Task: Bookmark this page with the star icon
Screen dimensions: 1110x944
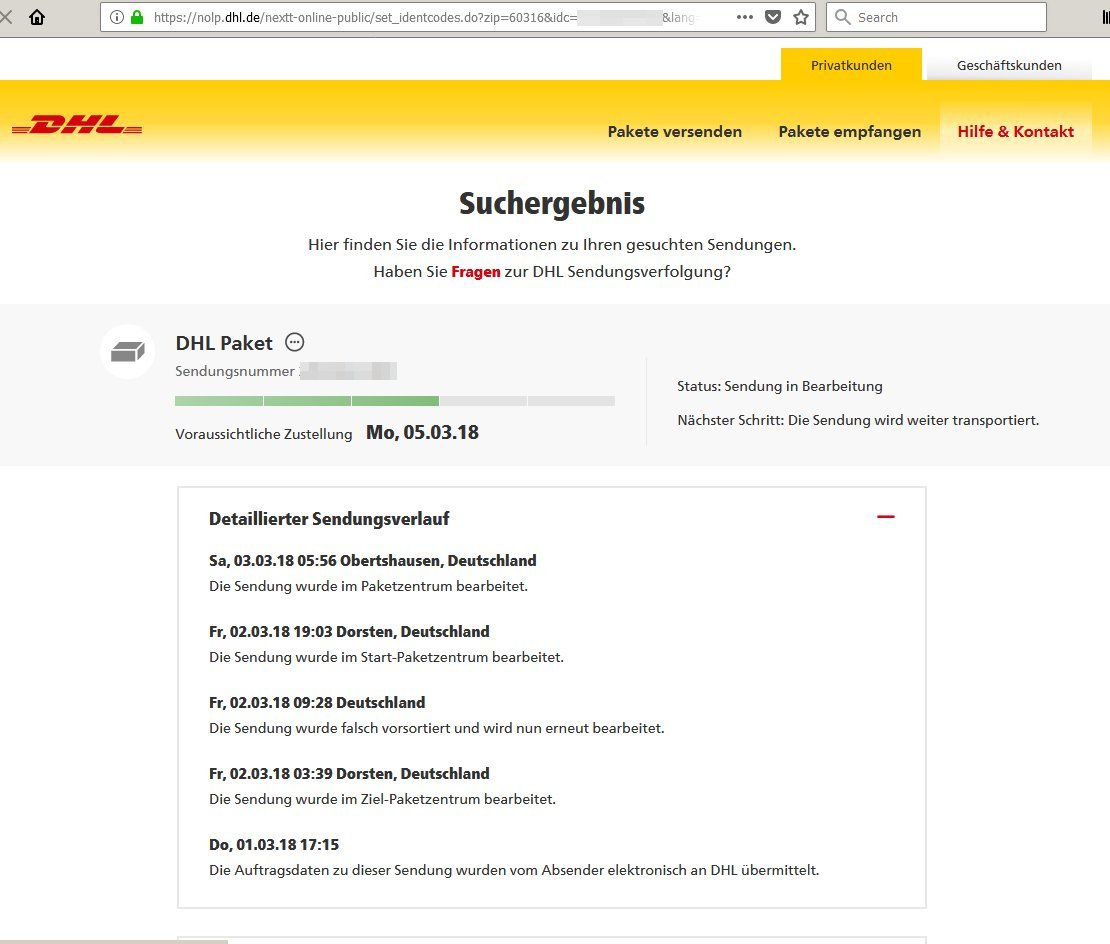Action: pos(801,17)
